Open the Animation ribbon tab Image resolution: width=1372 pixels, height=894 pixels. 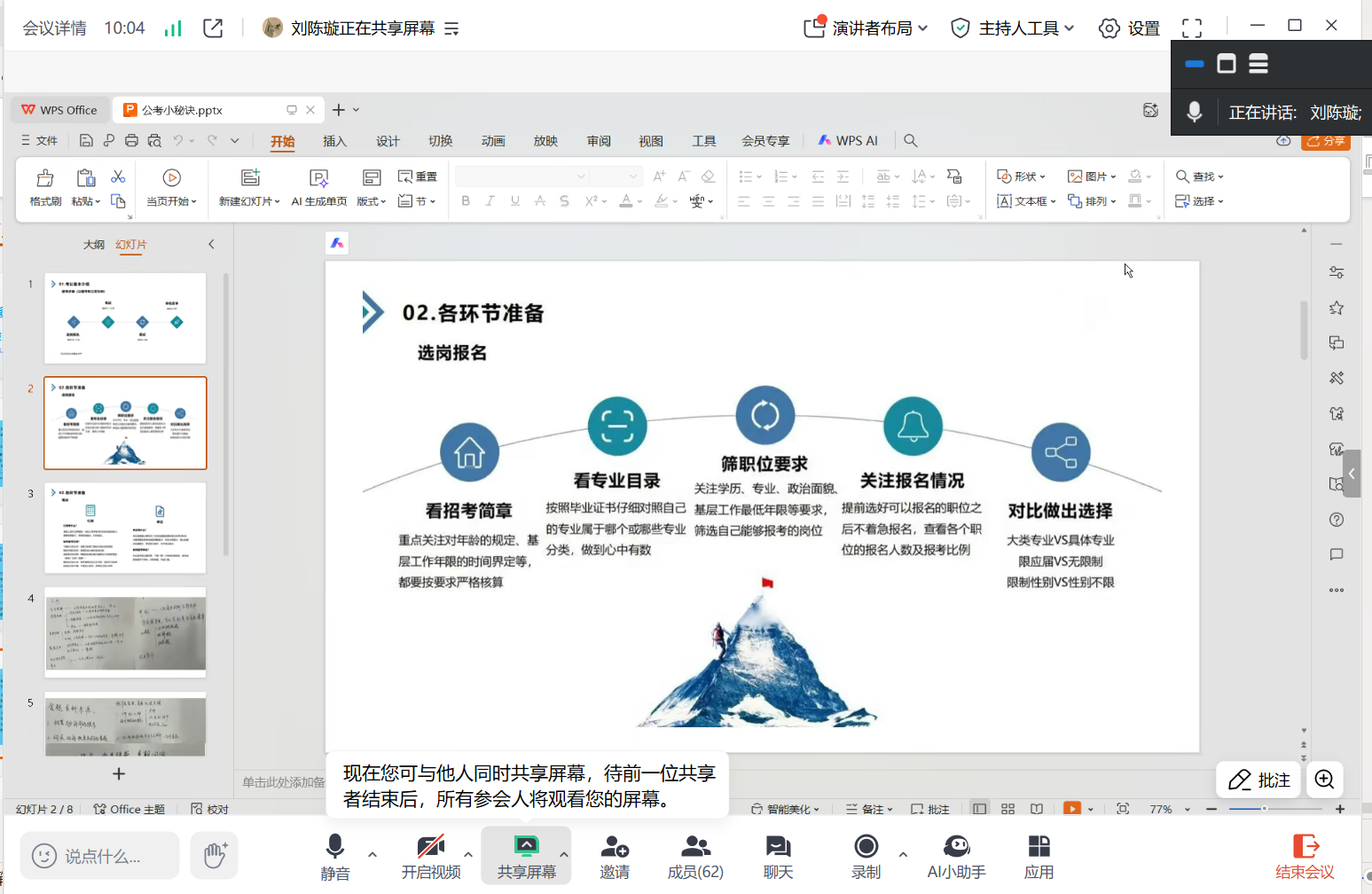point(493,141)
